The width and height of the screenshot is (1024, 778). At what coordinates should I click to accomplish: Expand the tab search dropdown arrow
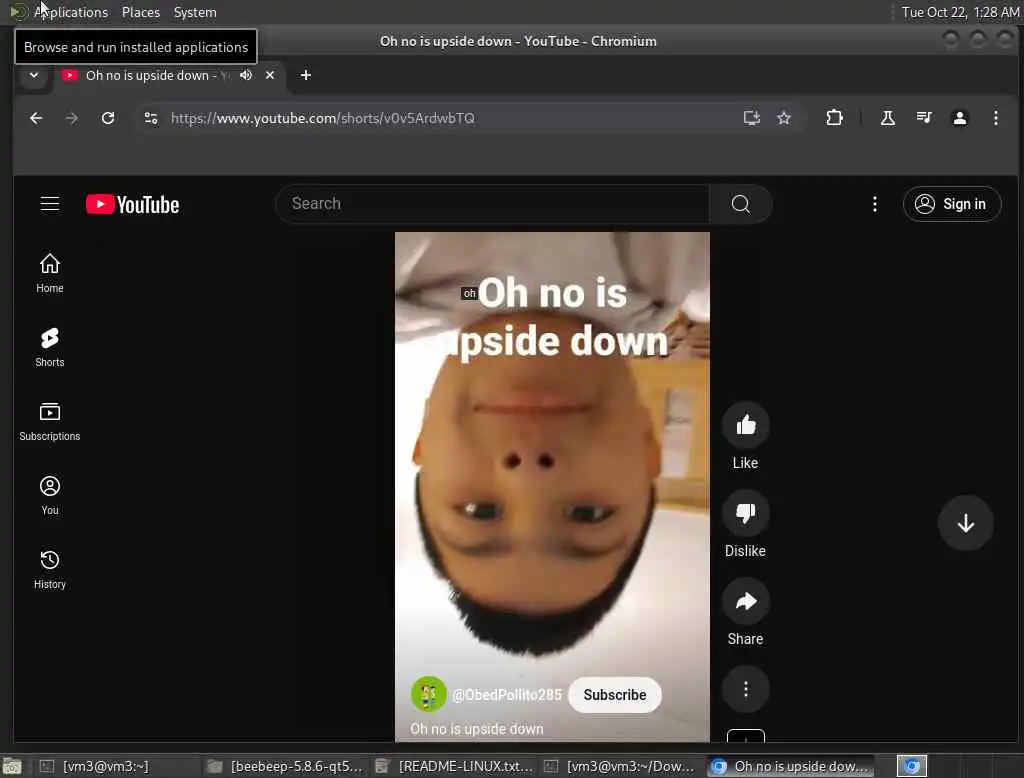34,75
